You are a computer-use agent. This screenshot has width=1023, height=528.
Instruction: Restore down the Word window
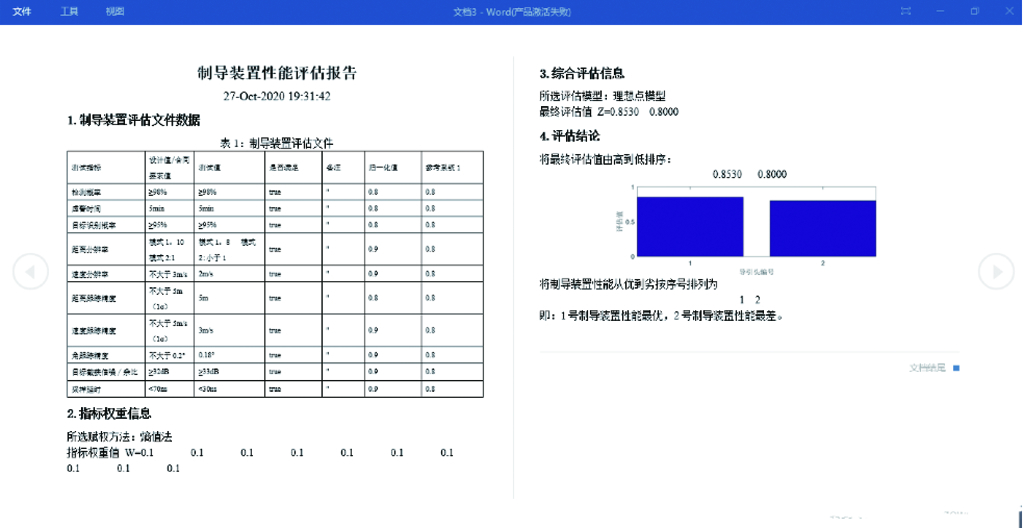coord(974,11)
